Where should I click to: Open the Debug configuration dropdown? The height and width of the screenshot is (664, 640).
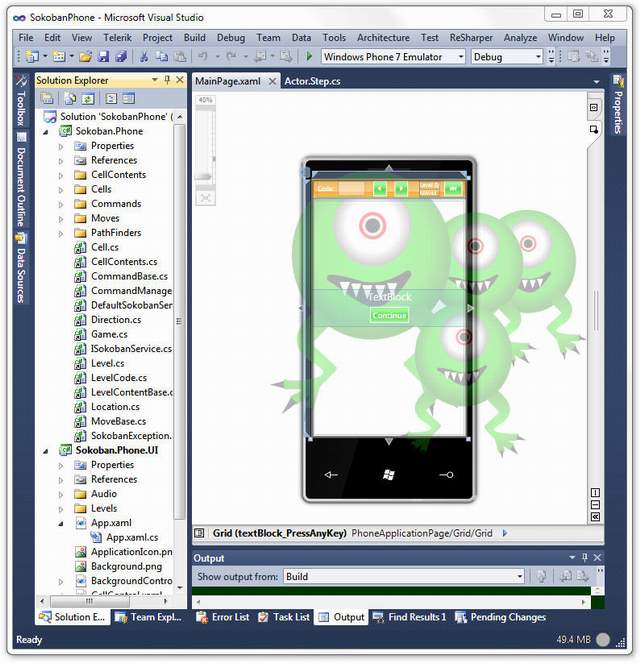click(538, 57)
